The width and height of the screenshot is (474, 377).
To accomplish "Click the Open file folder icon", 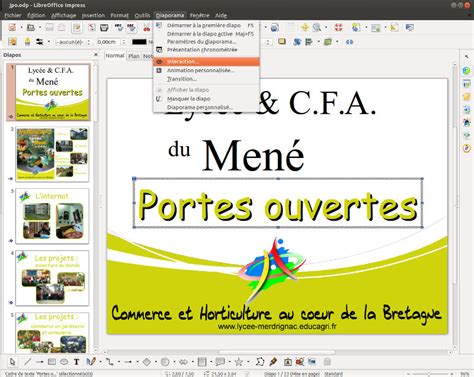I will pyautogui.click(x=31, y=28).
